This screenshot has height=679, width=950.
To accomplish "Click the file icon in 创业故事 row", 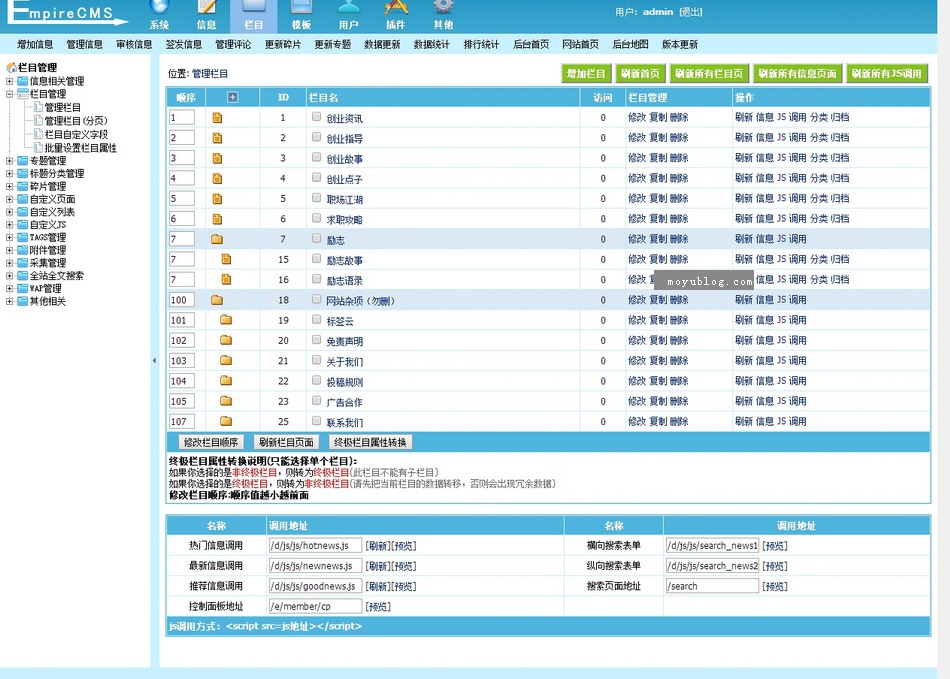I will point(218,158).
